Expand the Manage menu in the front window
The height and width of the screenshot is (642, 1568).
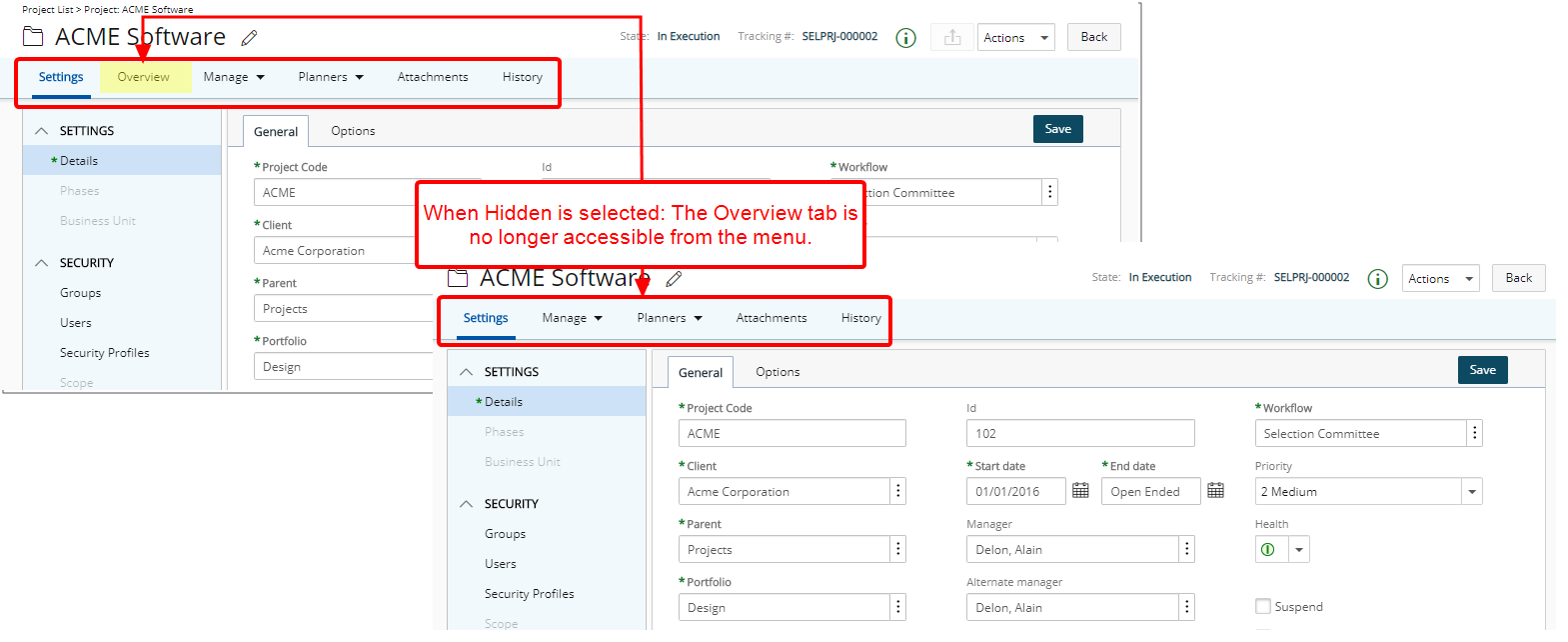[573, 318]
